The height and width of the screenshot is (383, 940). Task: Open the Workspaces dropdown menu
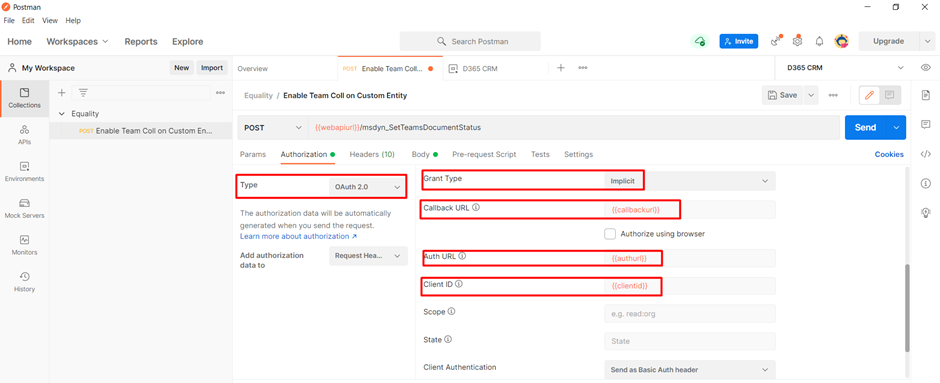coord(77,41)
